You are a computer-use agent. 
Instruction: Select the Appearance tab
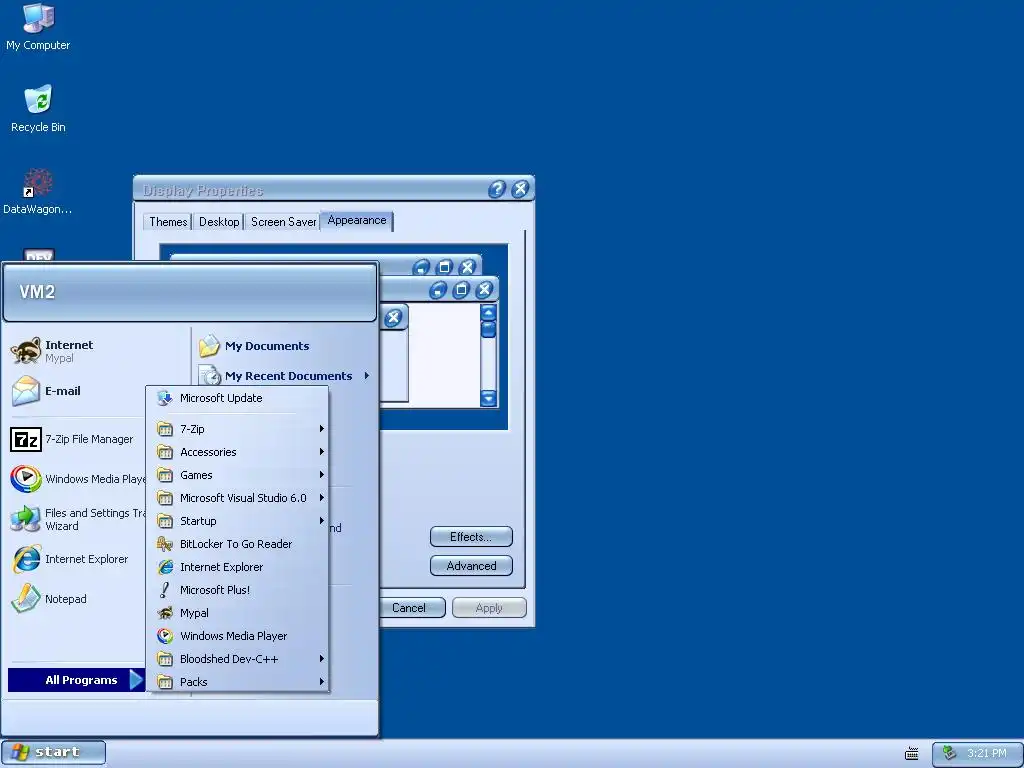coord(357,221)
